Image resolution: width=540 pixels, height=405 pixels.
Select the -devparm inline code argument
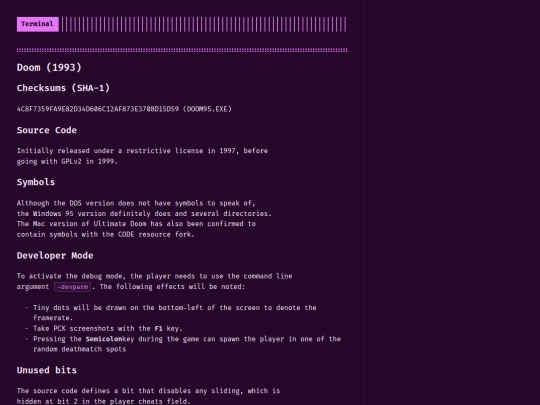[73, 287]
